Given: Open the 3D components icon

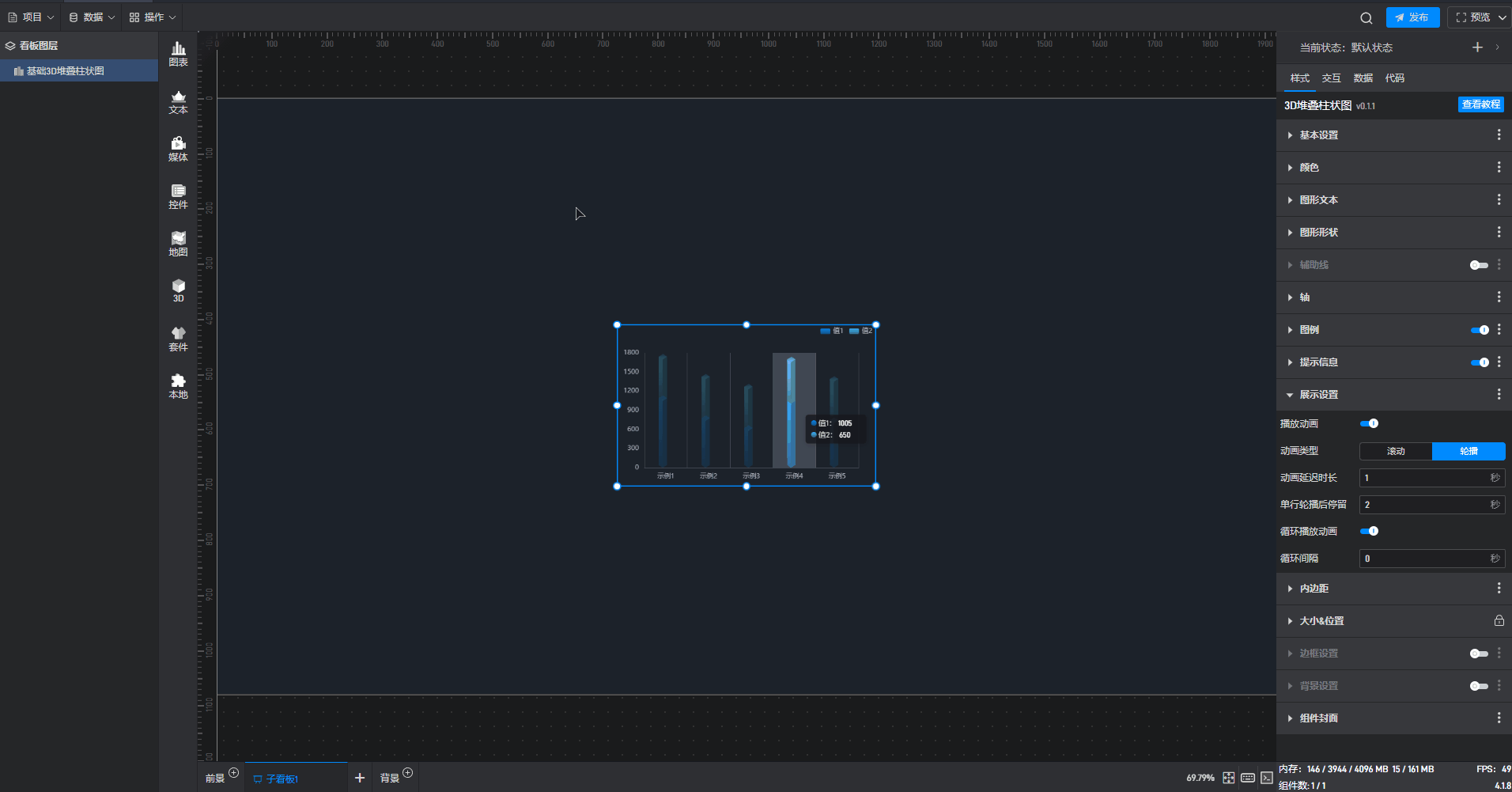Looking at the screenshot, I should point(178,290).
